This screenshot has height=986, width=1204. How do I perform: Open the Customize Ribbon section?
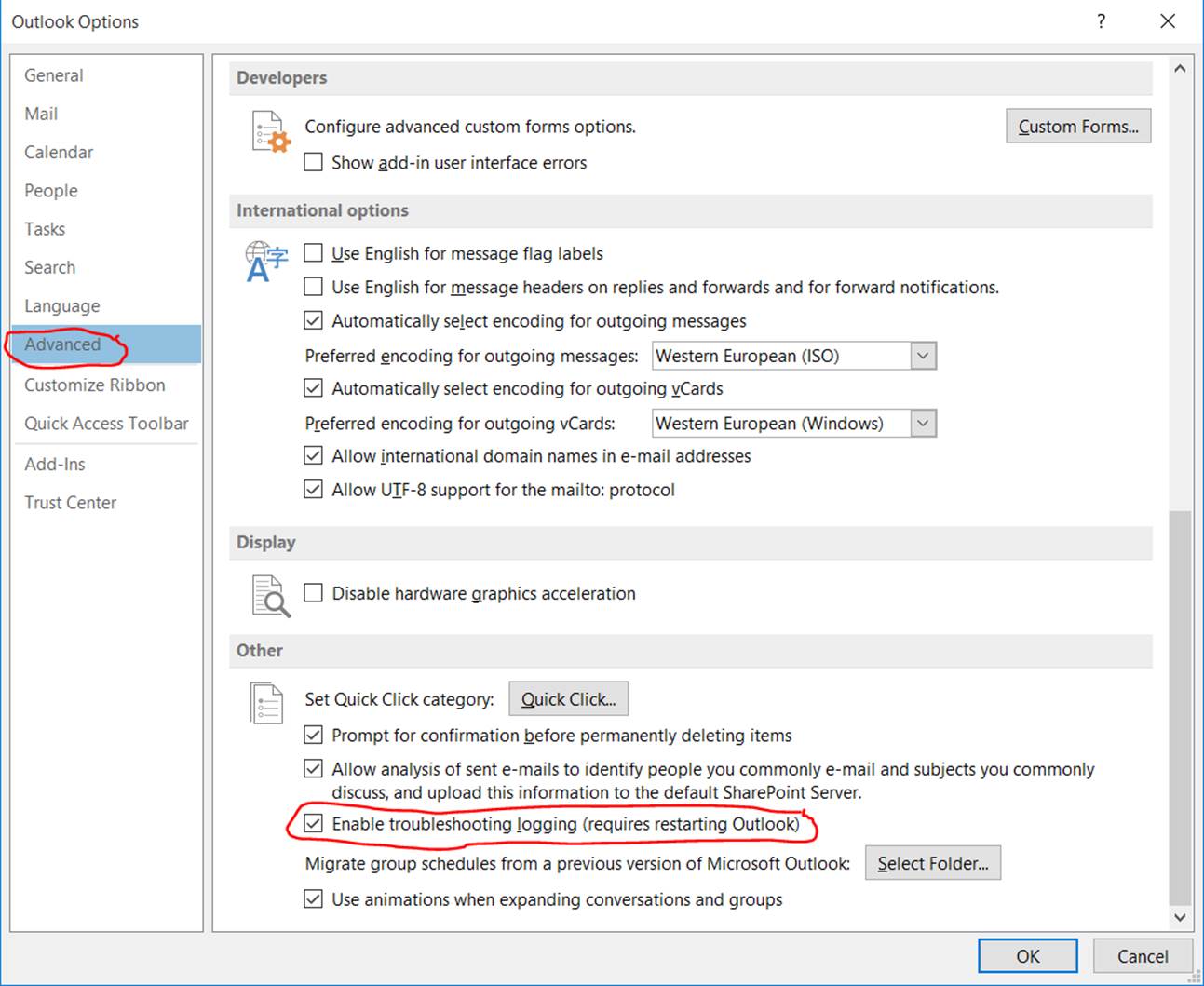pos(94,385)
